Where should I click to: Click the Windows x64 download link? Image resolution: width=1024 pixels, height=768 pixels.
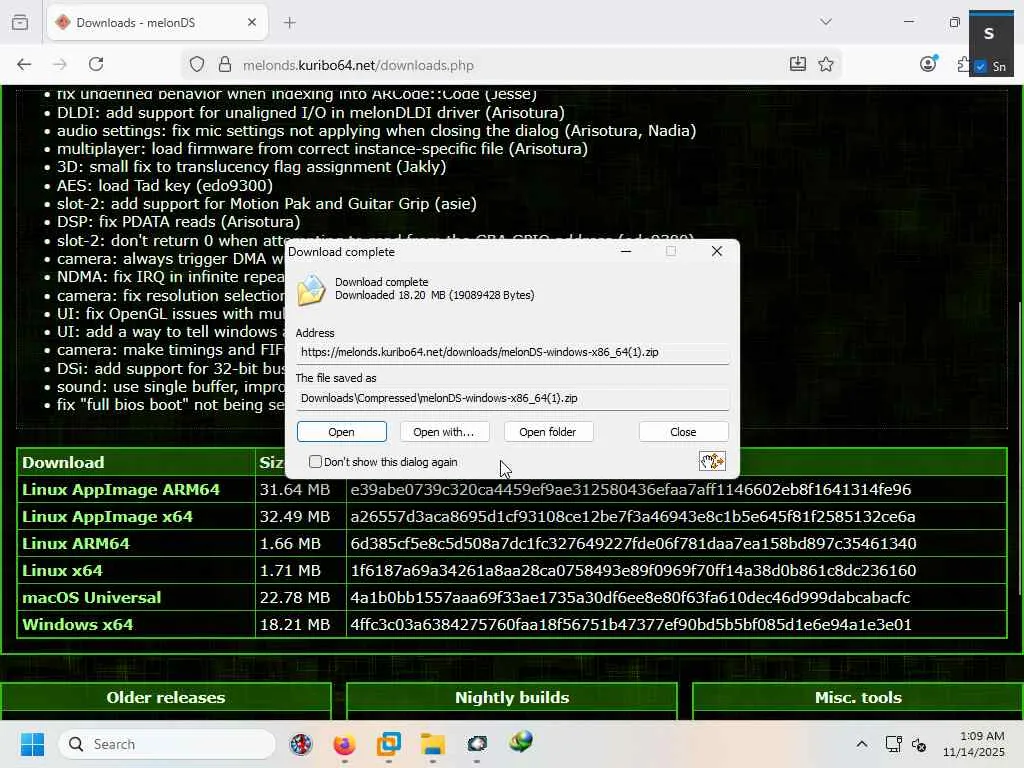(78, 624)
